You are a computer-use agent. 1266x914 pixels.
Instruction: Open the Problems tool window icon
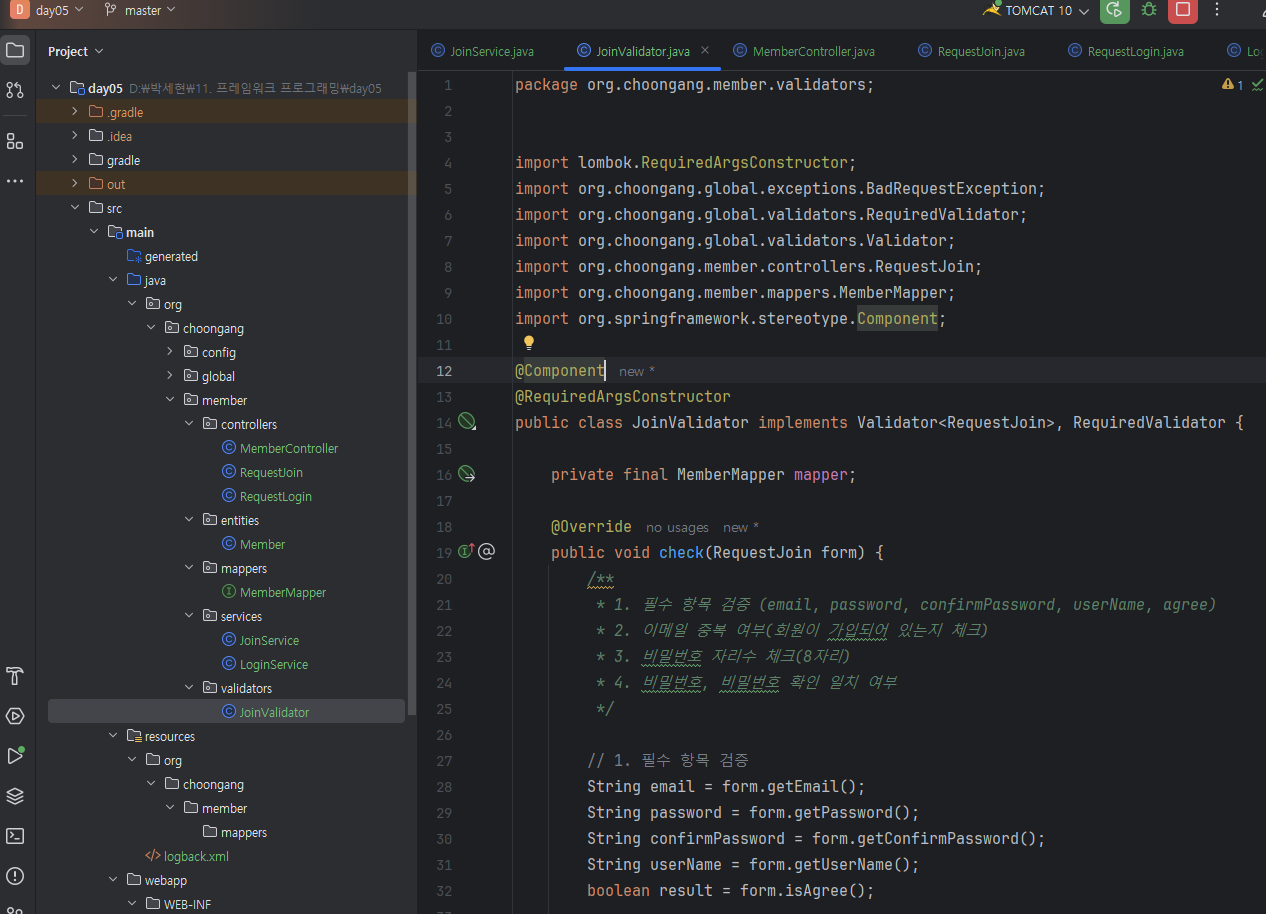coord(15,876)
